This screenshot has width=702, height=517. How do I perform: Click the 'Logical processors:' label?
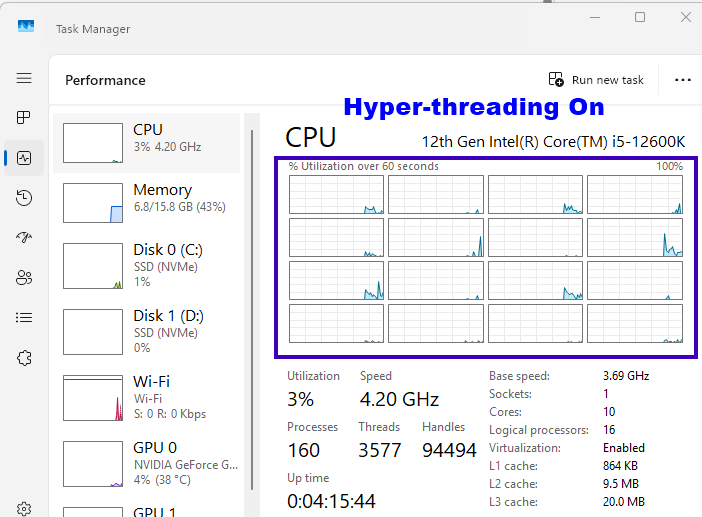pos(539,430)
